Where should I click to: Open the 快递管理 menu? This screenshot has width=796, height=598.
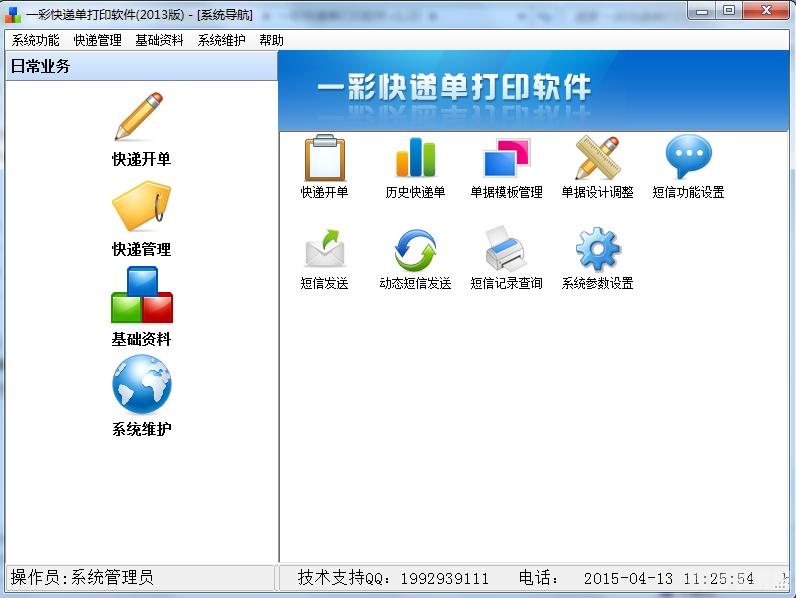(97, 40)
